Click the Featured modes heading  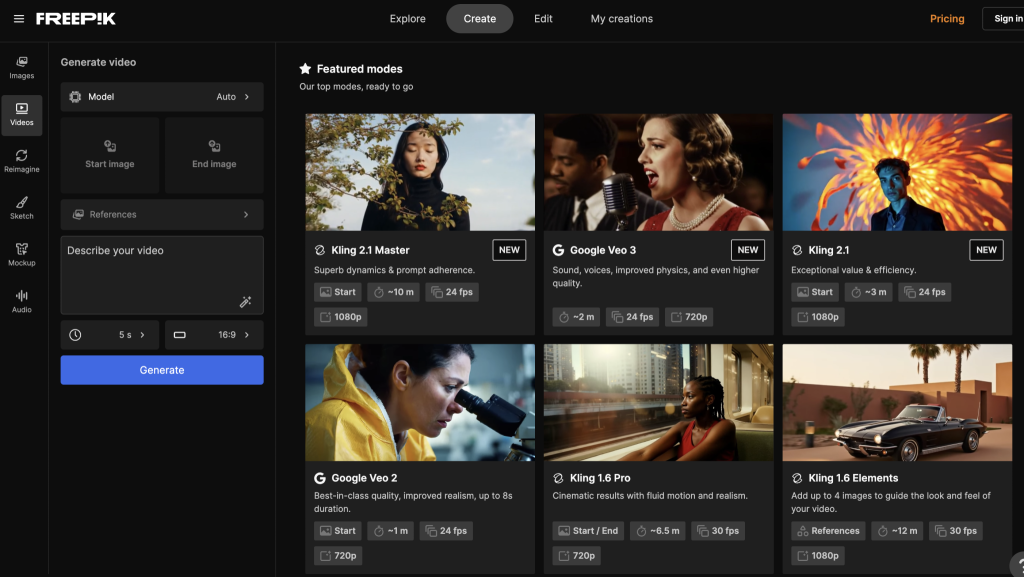[359, 69]
